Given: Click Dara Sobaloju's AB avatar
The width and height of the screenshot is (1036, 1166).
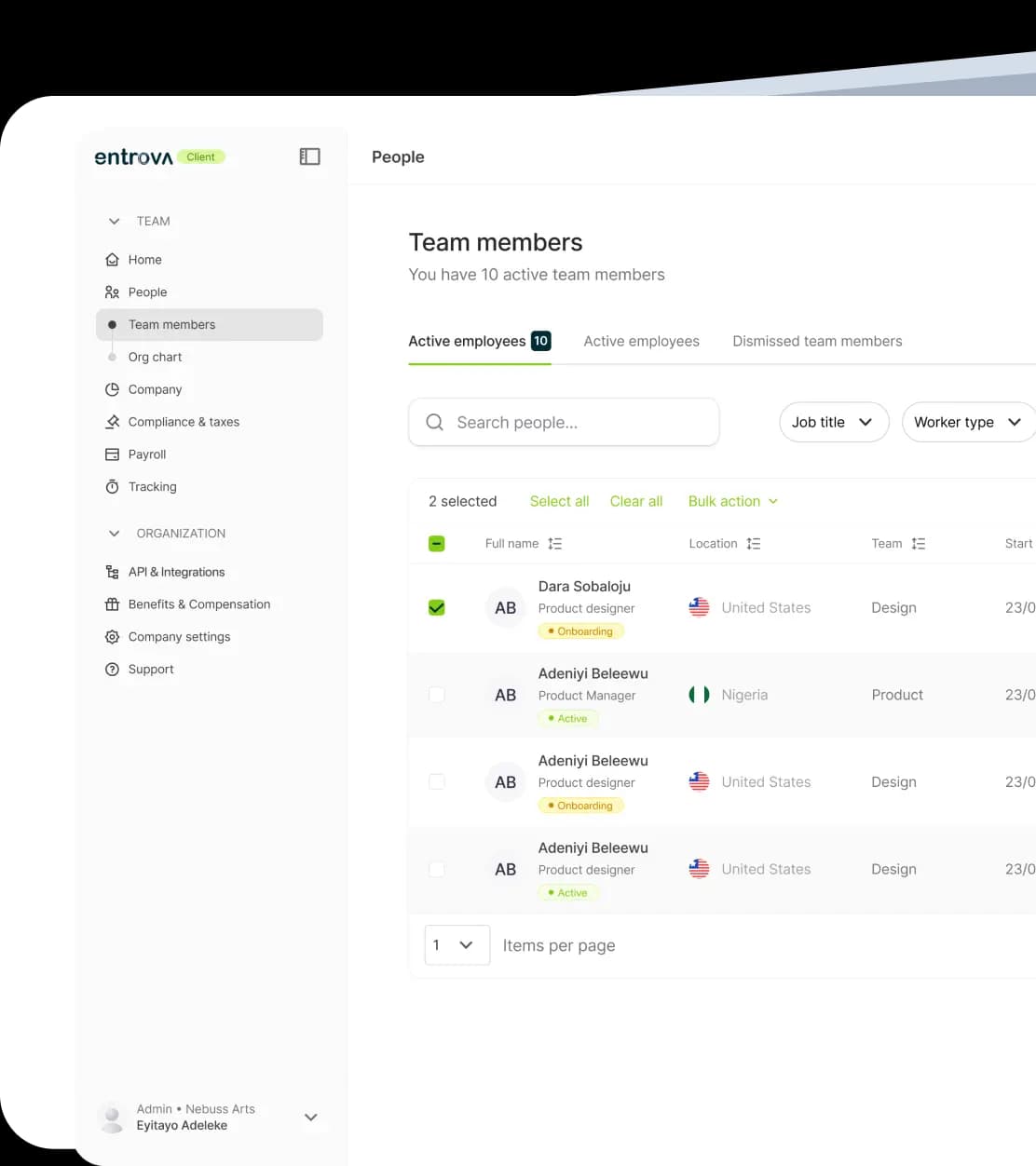Looking at the screenshot, I should [505, 608].
